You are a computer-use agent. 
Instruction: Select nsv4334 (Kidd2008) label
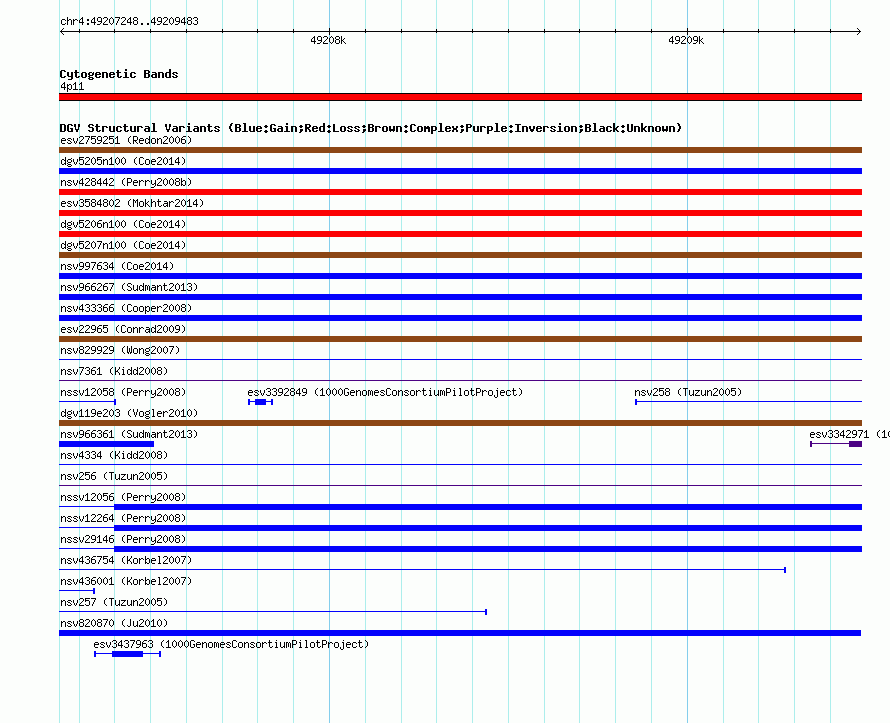tap(114, 455)
